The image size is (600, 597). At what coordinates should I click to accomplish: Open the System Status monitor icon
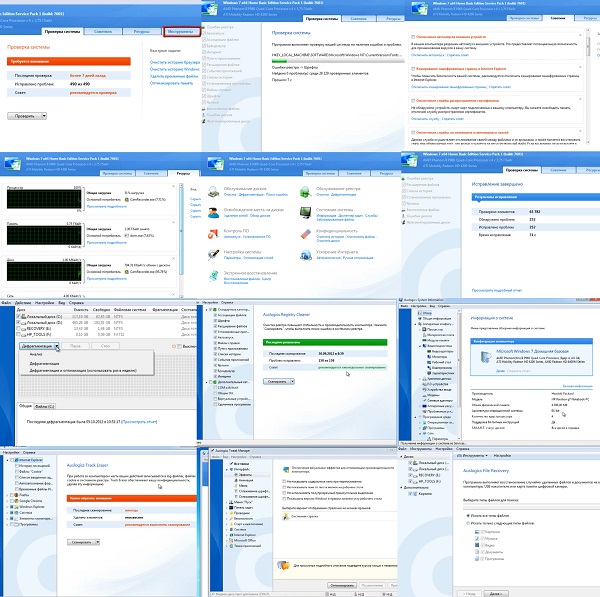[305, 212]
